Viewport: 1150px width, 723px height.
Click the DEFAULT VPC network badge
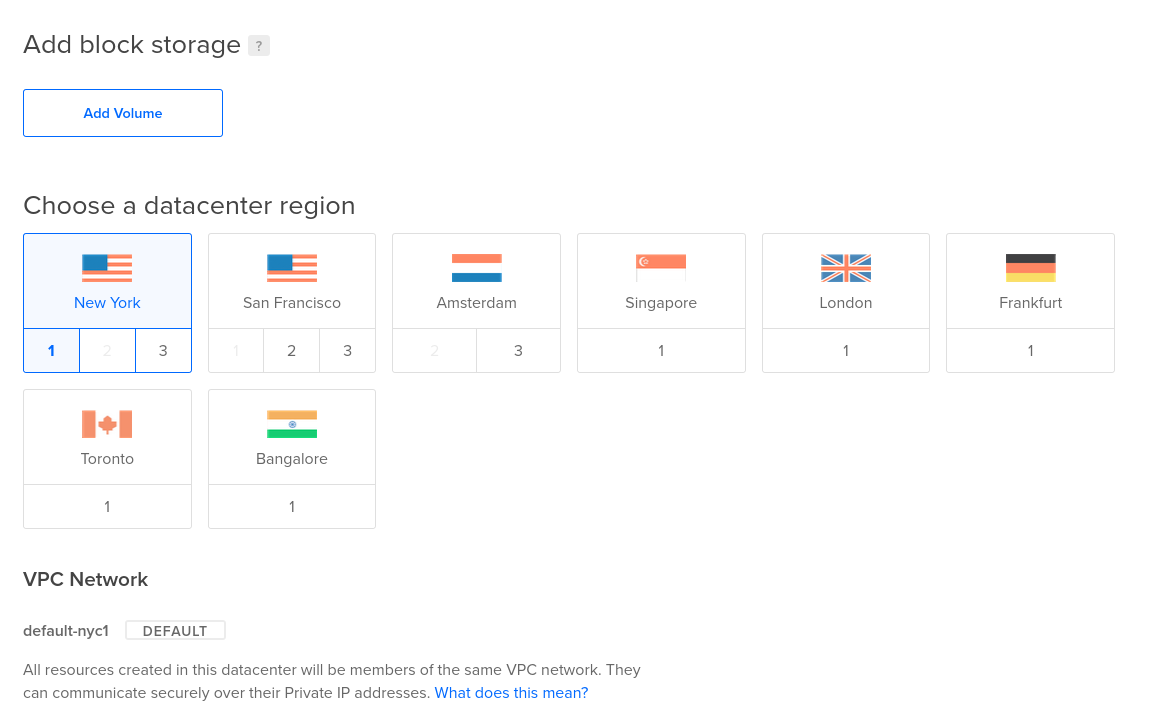pos(175,631)
